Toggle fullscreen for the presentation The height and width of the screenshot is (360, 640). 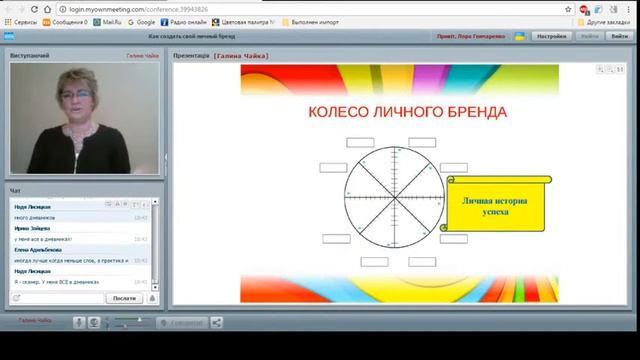click(x=620, y=70)
